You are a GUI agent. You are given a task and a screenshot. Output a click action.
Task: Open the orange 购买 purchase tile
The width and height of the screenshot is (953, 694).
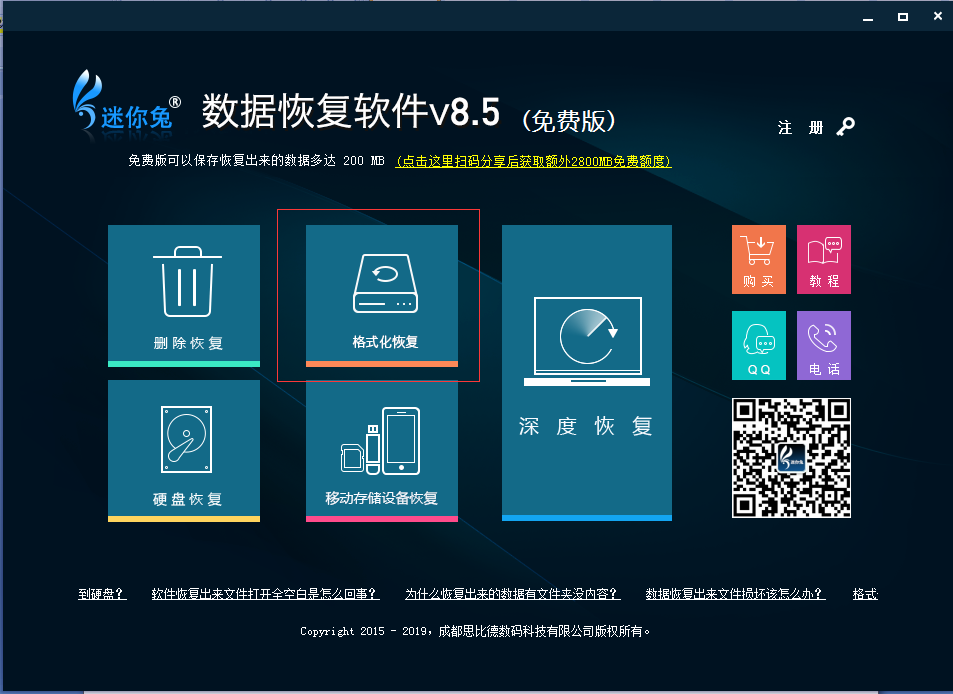[759, 259]
